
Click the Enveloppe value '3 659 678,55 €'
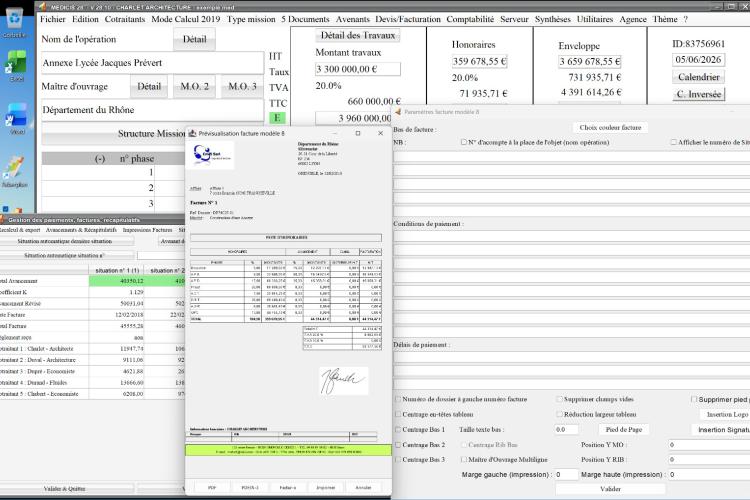pyautogui.click(x=590, y=62)
